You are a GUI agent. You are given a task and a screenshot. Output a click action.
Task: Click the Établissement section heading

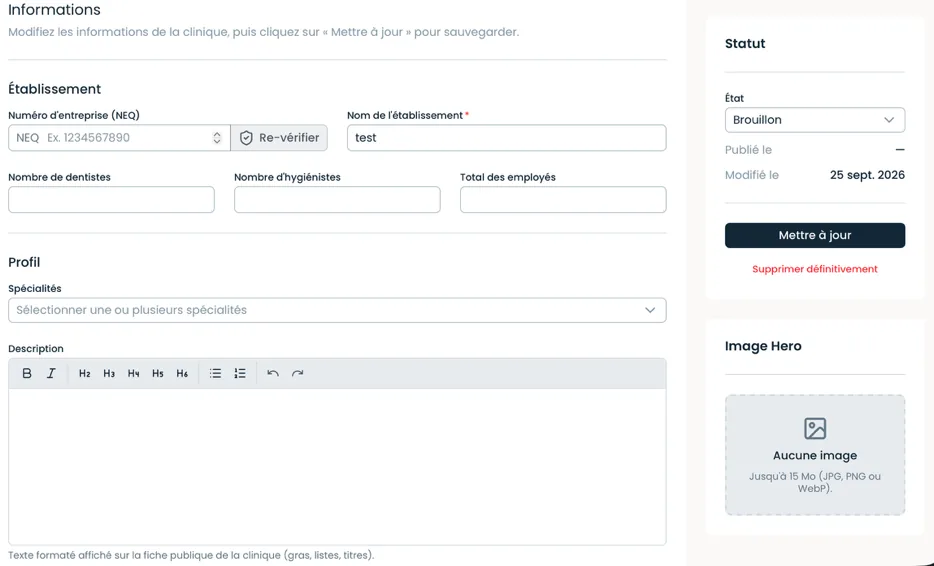coord(55,89)
